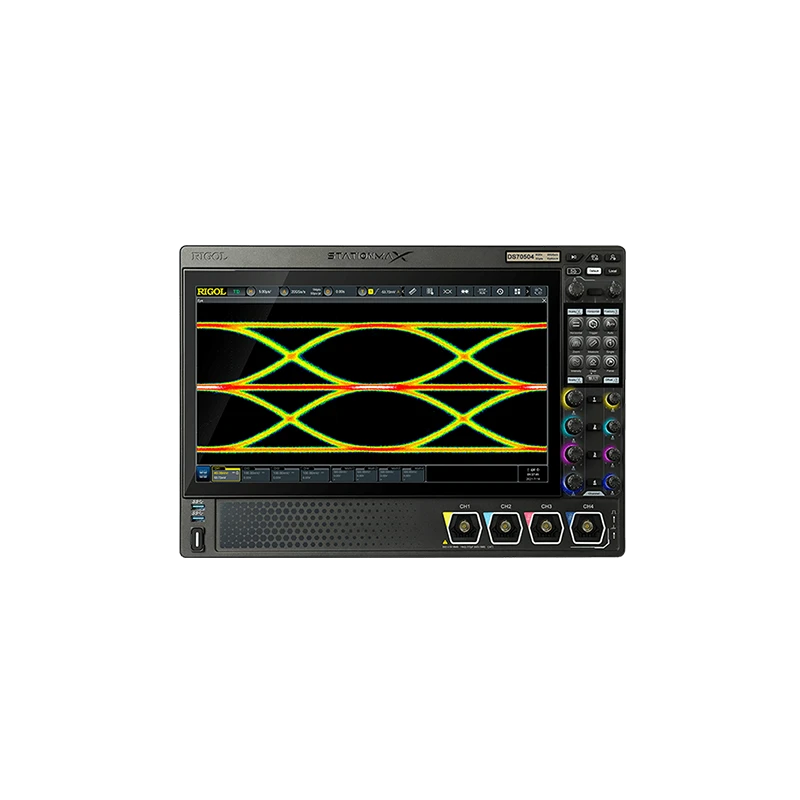Viewport: 800px width, 800px height.
Task: Open the window layout grid icon
Action: [x=519, y=288]
